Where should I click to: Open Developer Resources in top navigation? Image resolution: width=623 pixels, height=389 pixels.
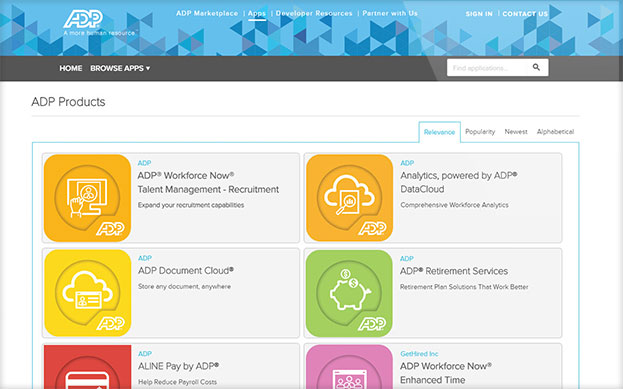coord(314,13)
